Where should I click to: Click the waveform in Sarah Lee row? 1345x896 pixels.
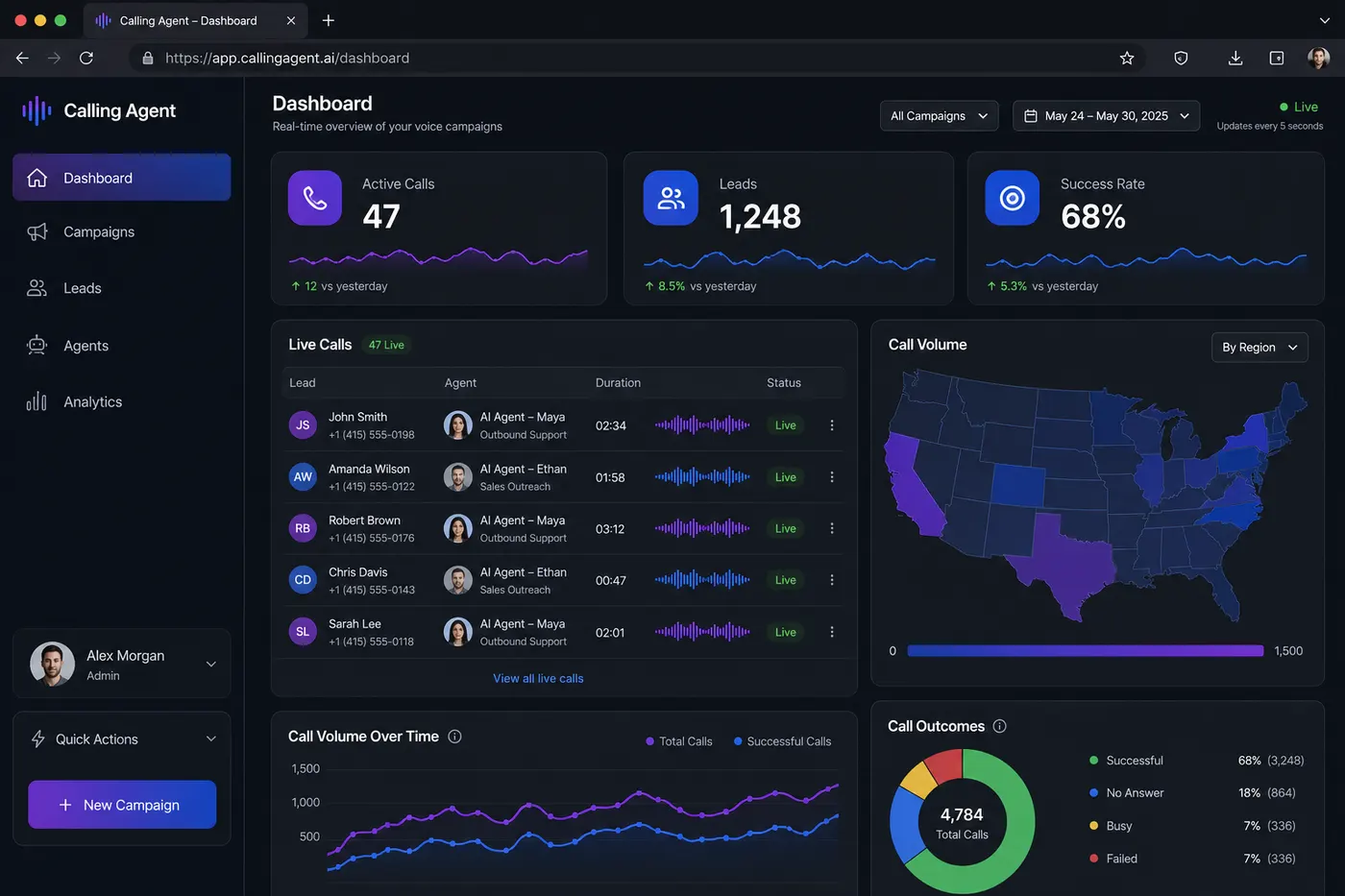pos(702,632)
